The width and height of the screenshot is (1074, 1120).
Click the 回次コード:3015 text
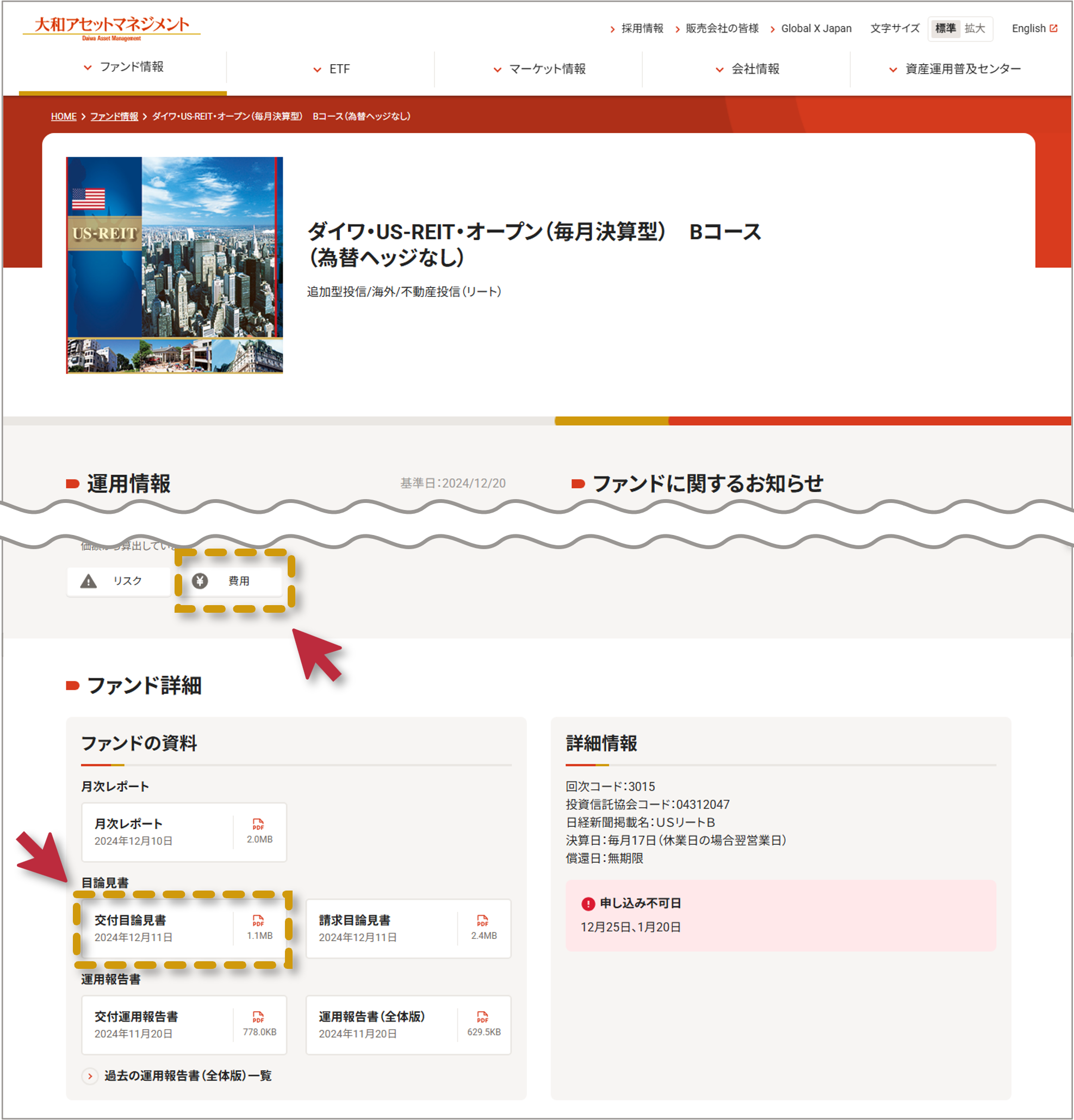[610, 787]
